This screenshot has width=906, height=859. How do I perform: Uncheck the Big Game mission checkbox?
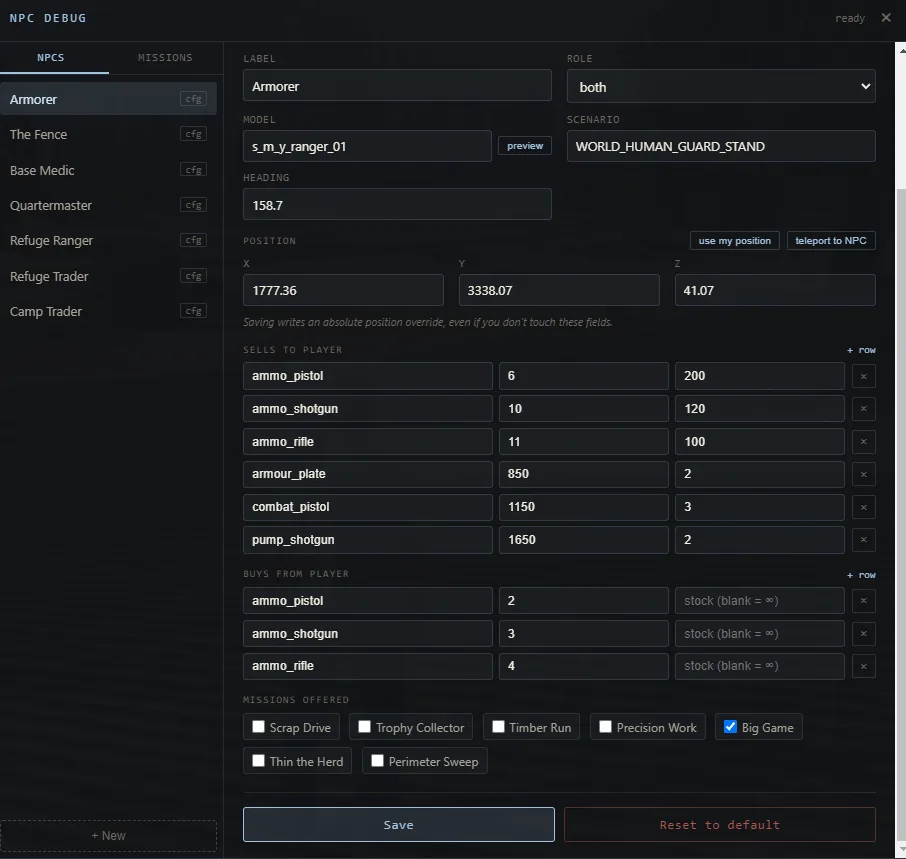(x=730, y=727)
